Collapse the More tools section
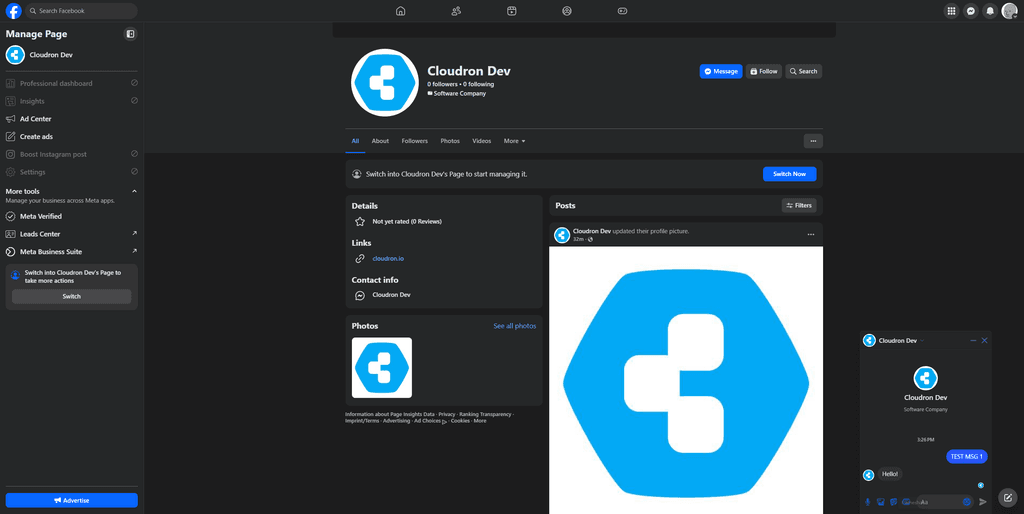Viewport: 1024px width, 514px height. pos(134,191)
